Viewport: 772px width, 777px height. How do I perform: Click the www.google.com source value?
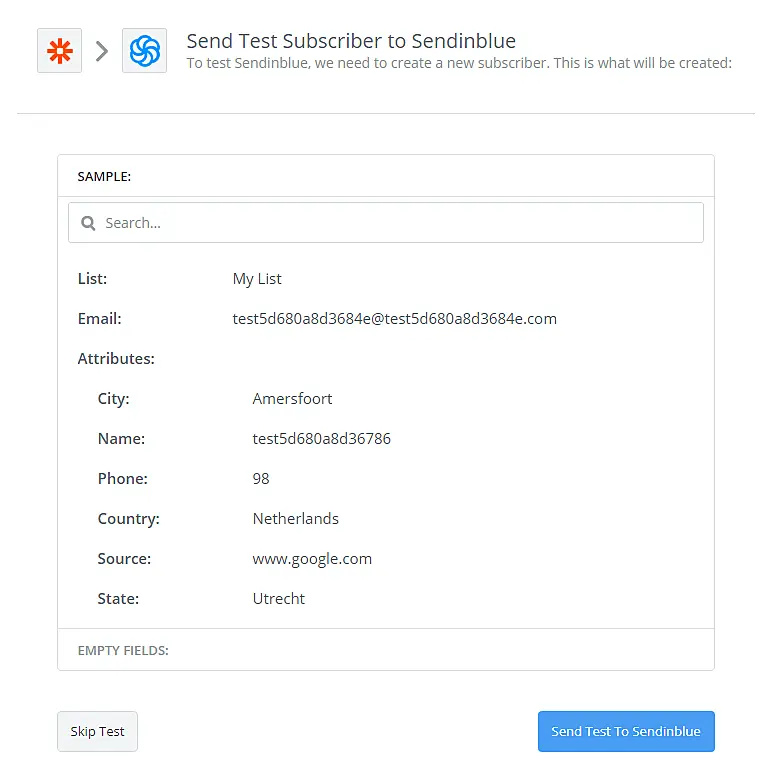312,559
